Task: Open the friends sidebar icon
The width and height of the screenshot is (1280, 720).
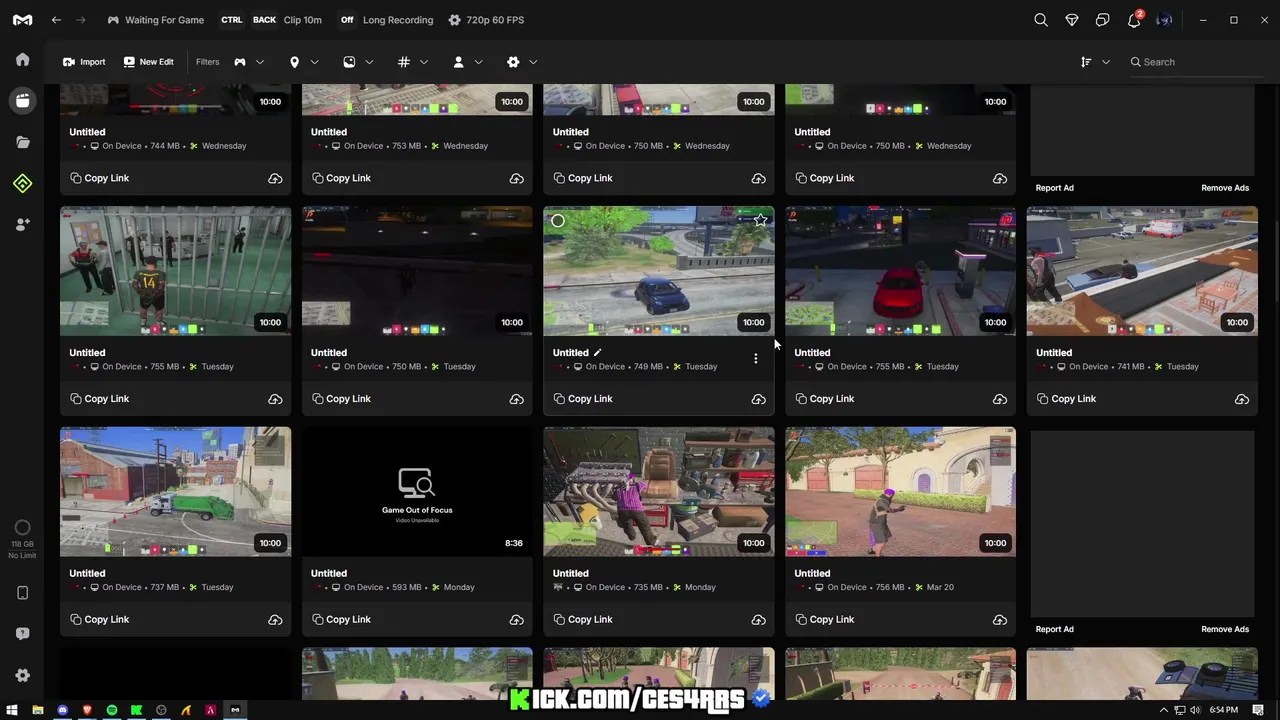Action: [x=22, y=225]
